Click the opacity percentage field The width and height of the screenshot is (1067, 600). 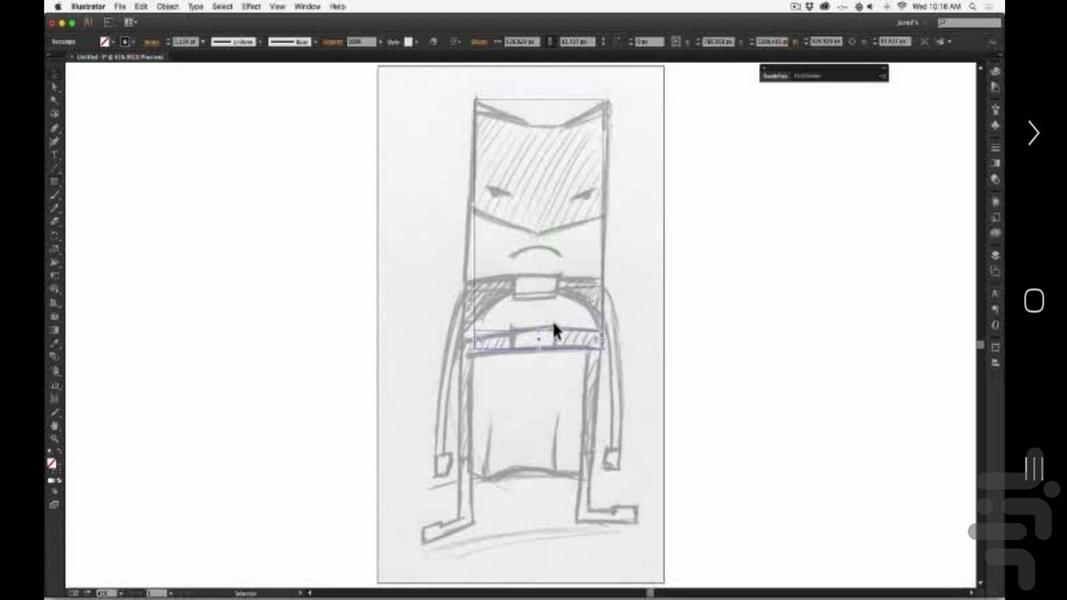pyautogui.click(x=361, y=41)
